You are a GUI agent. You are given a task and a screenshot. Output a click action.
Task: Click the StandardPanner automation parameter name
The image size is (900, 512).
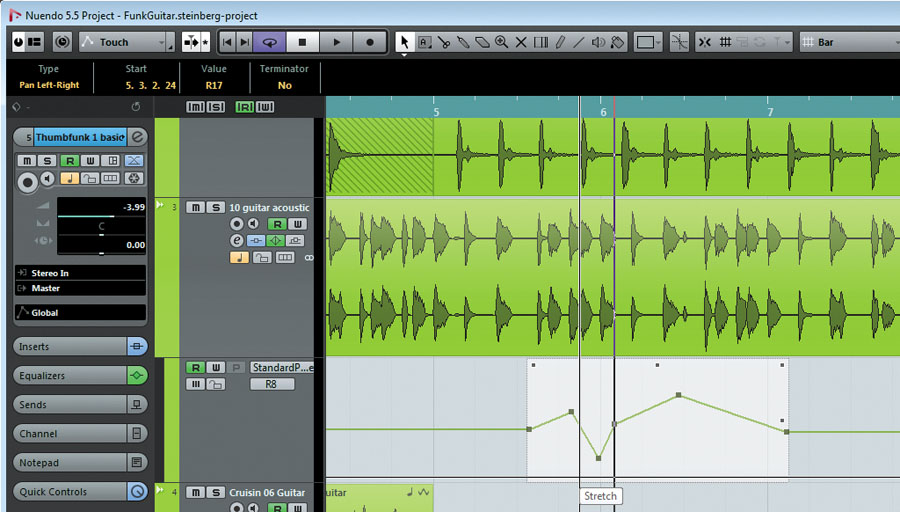281,368
